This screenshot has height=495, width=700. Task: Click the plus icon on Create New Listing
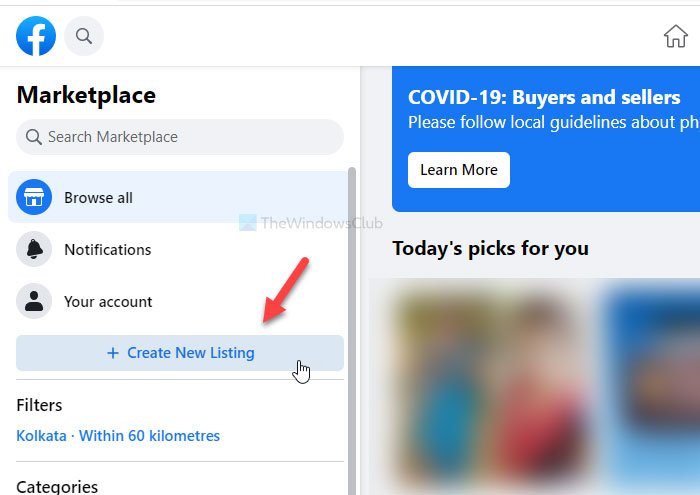(x=113, y=353)
